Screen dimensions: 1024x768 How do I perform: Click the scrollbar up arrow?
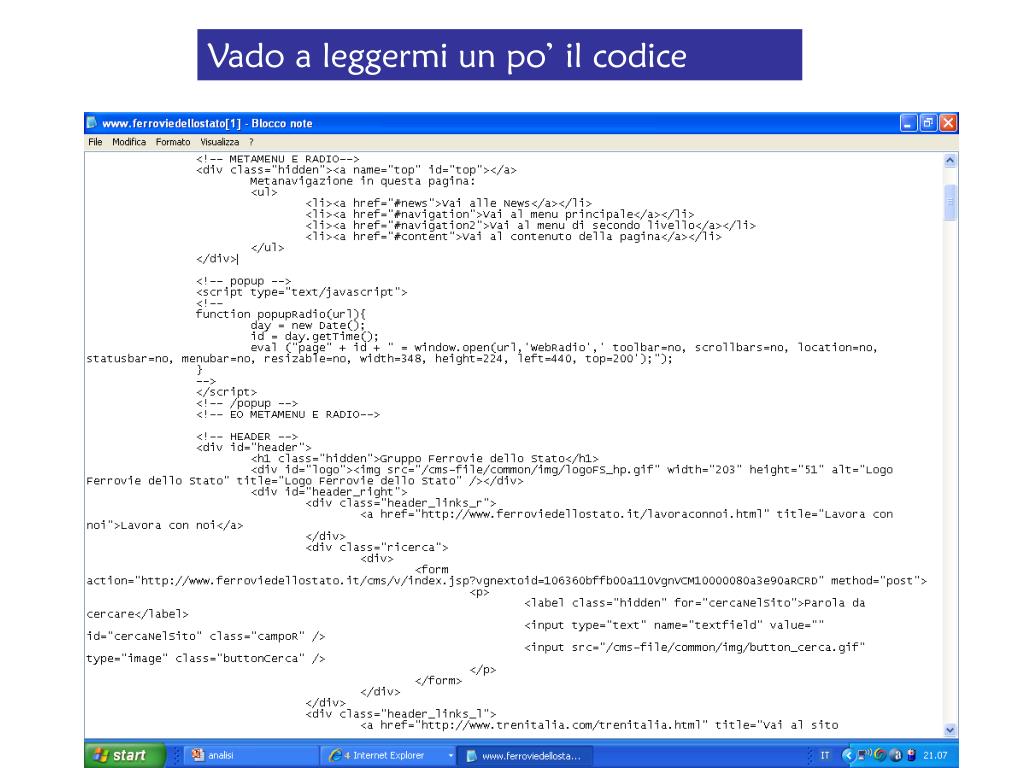[950, 160]
